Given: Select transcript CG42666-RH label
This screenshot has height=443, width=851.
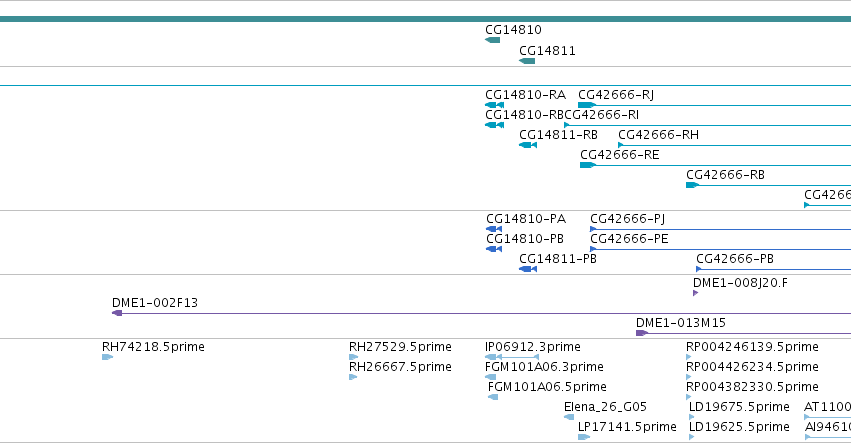Looking at the screenshot, I should coord(658,135).
